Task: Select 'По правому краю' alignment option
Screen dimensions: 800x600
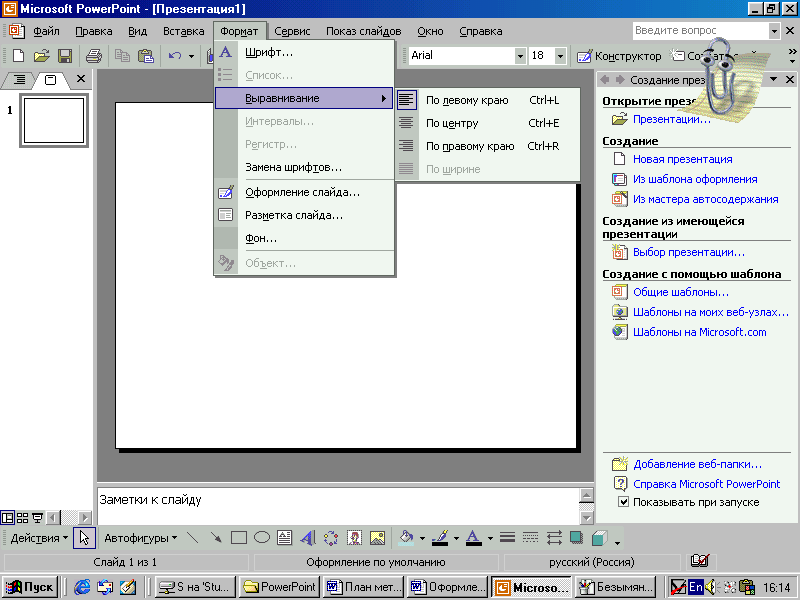Action: 488,146
